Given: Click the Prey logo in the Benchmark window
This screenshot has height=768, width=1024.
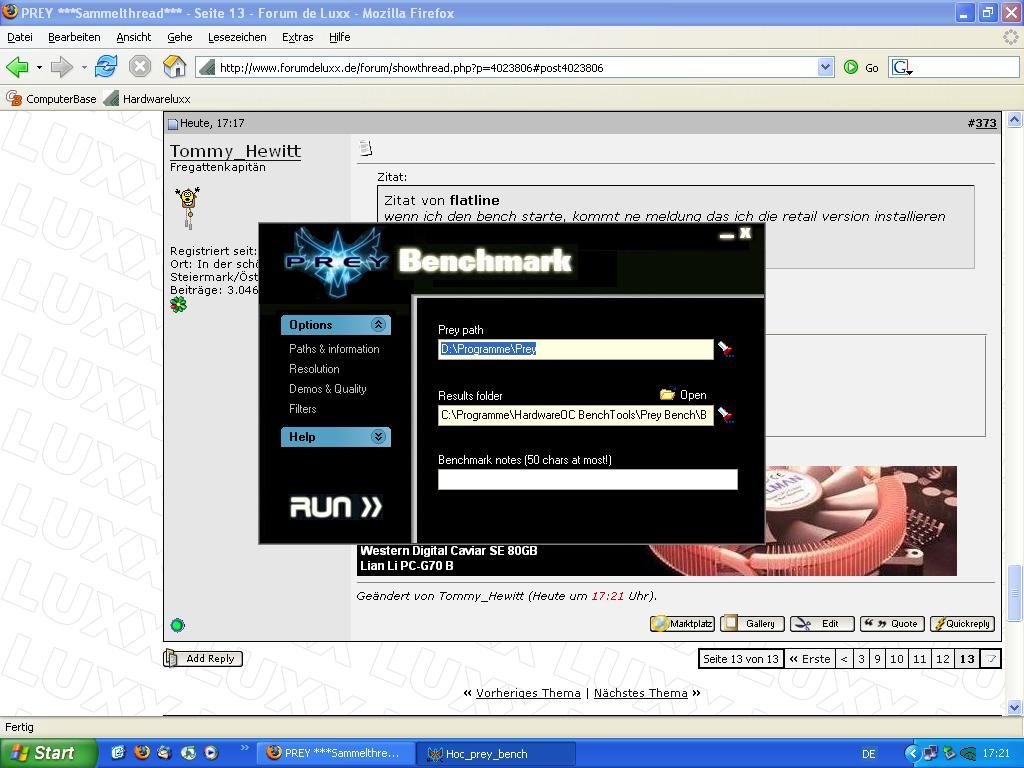Looking at the screenshot, I should pyautogui.click(x=337, y=261).
